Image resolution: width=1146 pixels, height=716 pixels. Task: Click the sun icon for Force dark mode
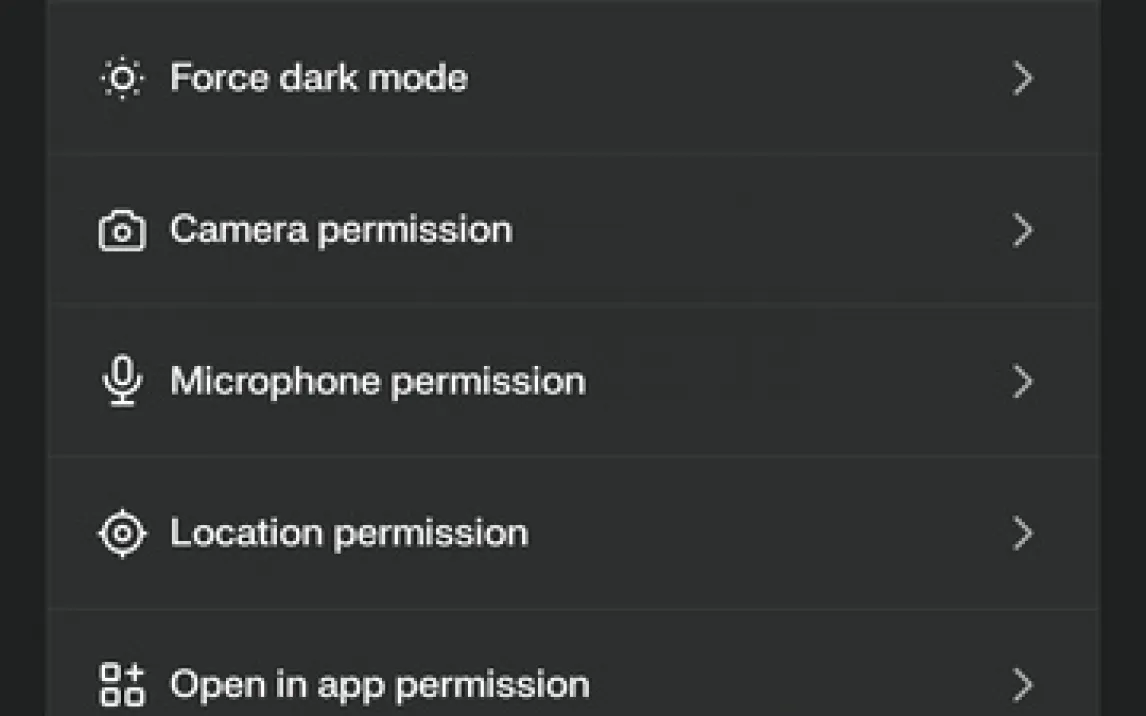click(122, 77)
